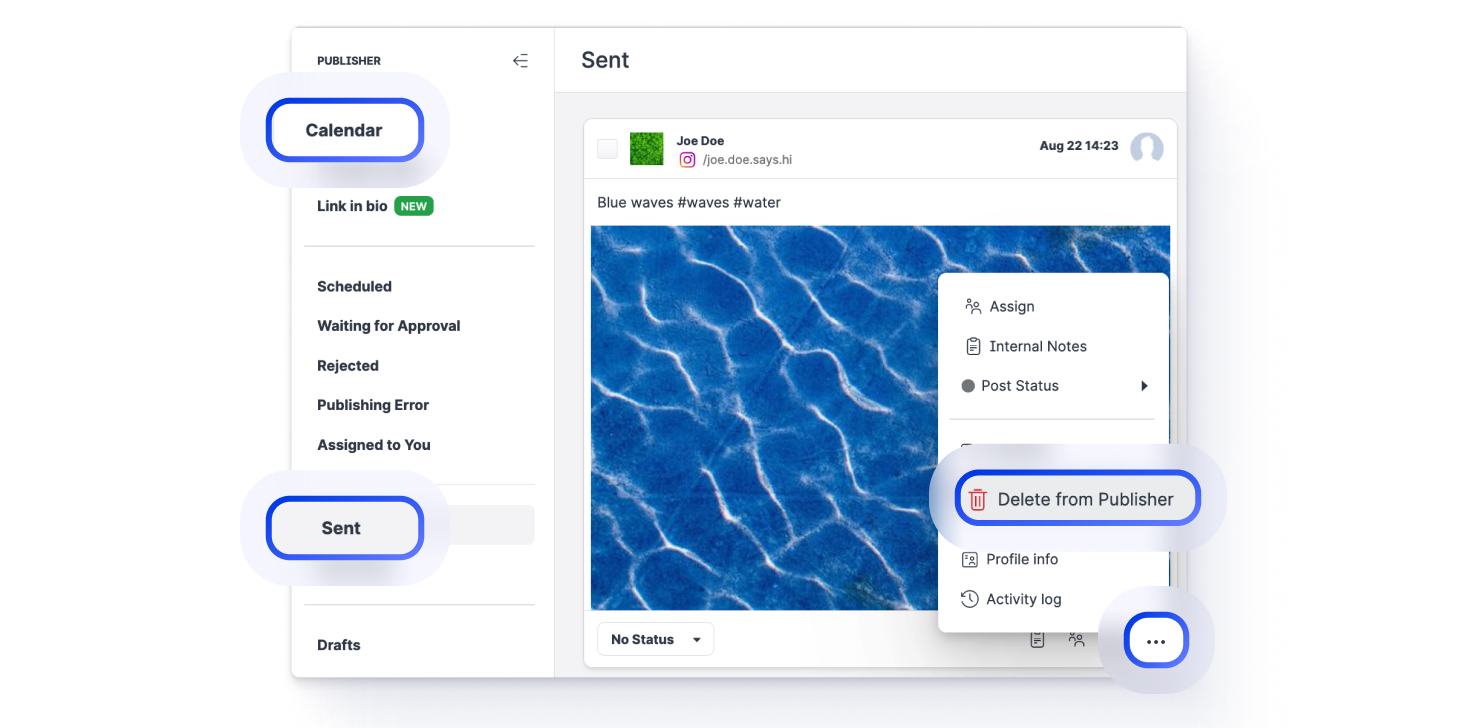
Task: Choose Assign from the context menu
Action: (x=1011, y=307)
